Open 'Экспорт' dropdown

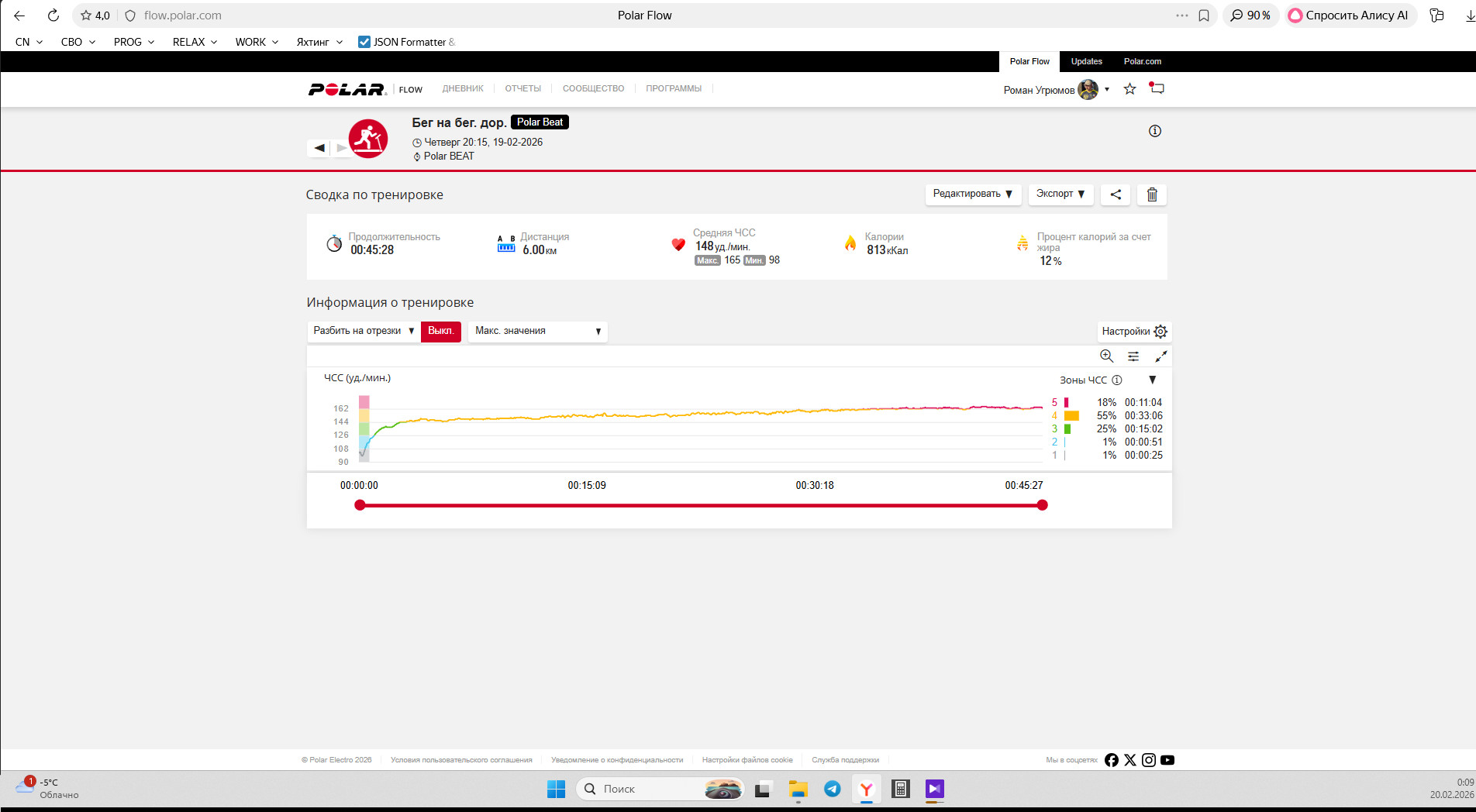tap(1060, 194)
